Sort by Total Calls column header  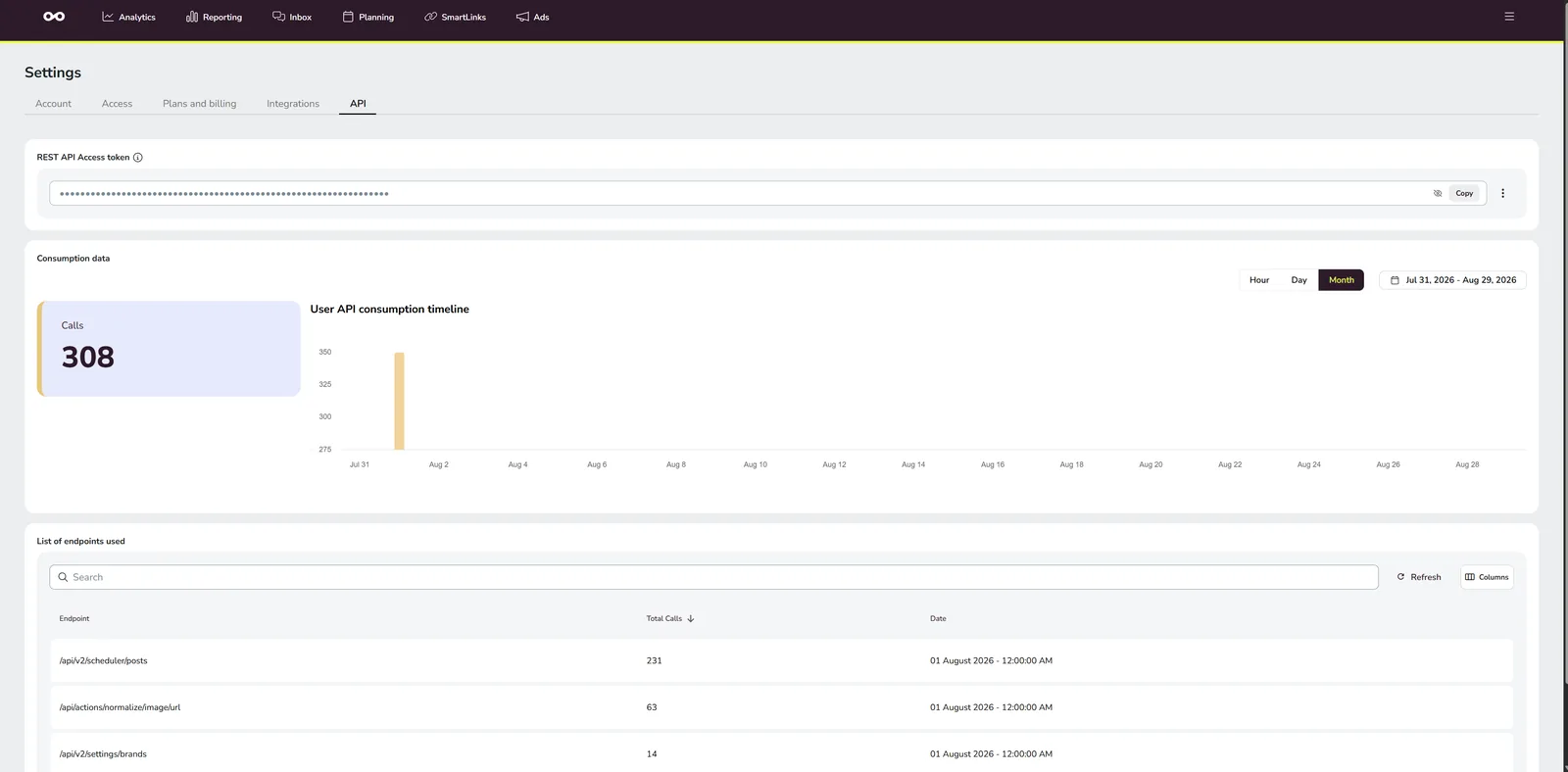(x=664, y=619)
